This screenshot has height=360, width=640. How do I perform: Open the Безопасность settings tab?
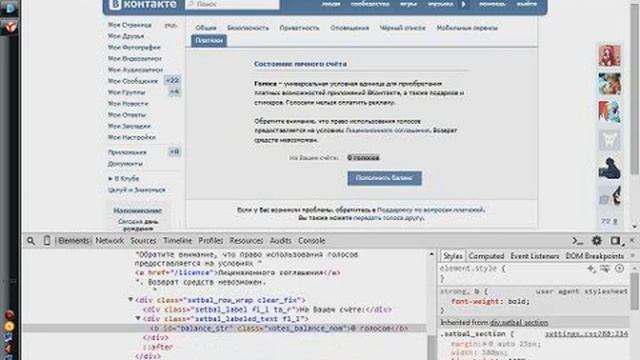(248, 28)
